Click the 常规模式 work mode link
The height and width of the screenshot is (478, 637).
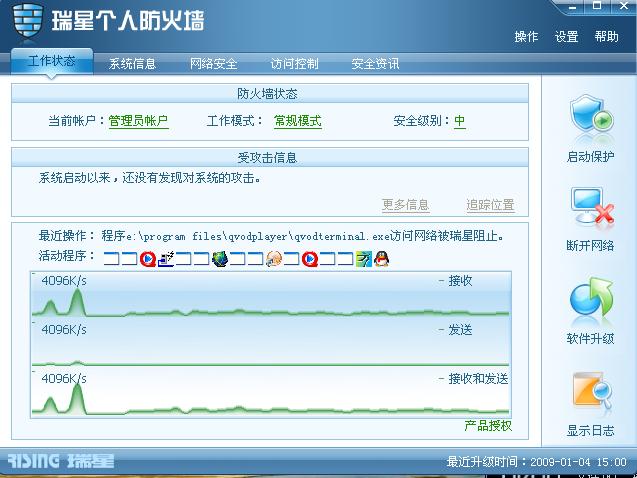tap(298, 121)
